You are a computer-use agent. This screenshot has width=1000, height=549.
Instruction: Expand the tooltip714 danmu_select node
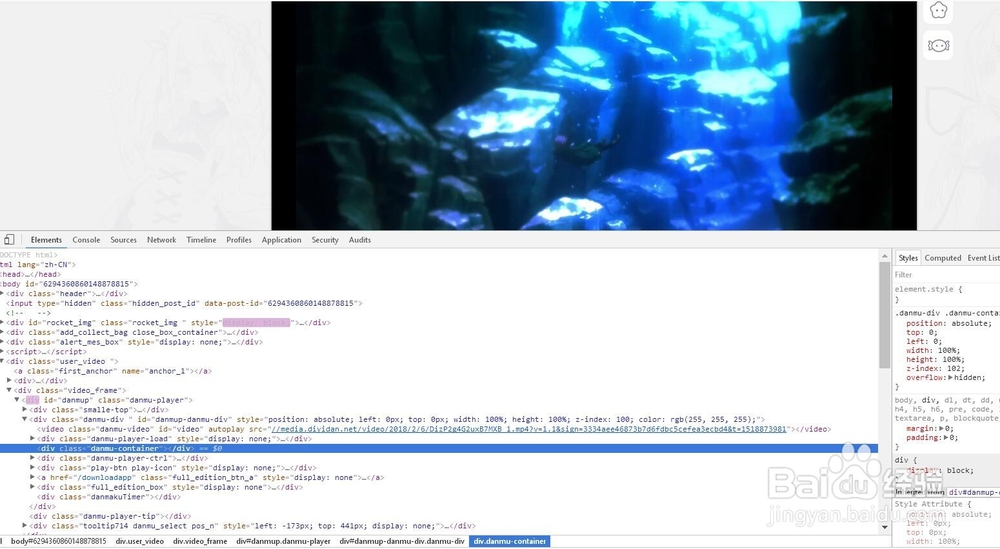click(25, 525)
